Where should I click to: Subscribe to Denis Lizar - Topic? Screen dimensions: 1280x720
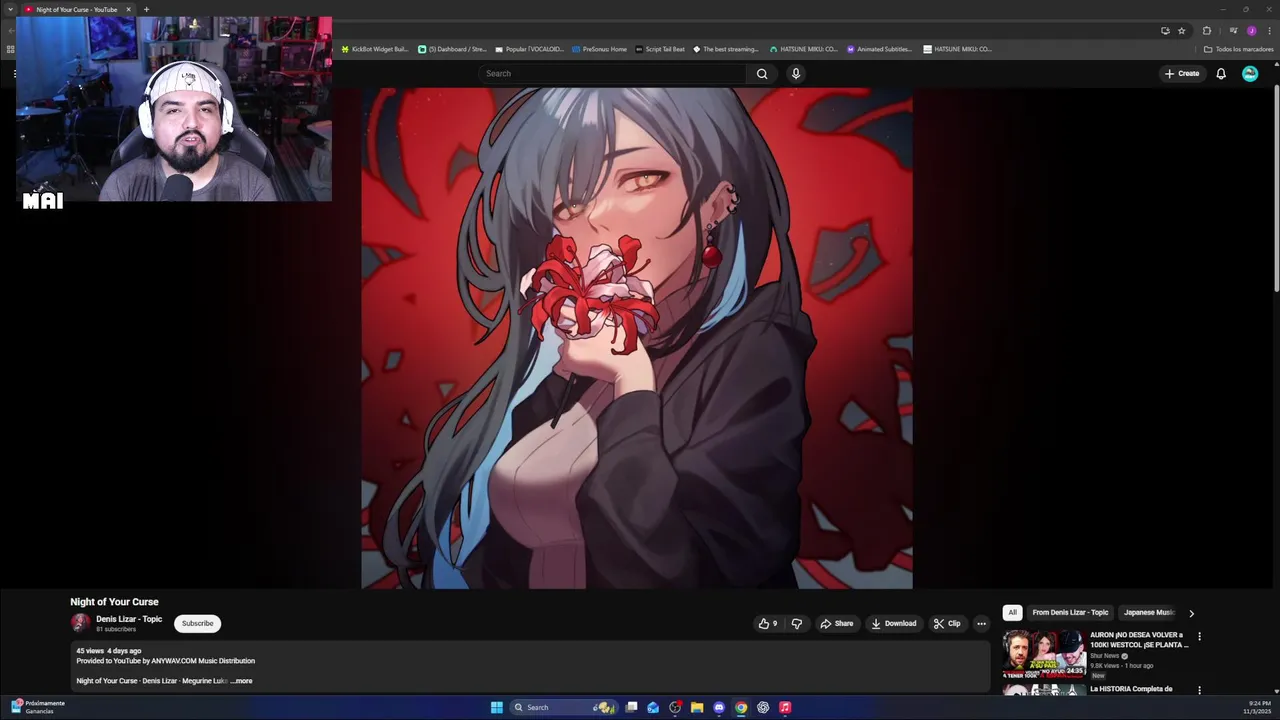coord(197,623)
